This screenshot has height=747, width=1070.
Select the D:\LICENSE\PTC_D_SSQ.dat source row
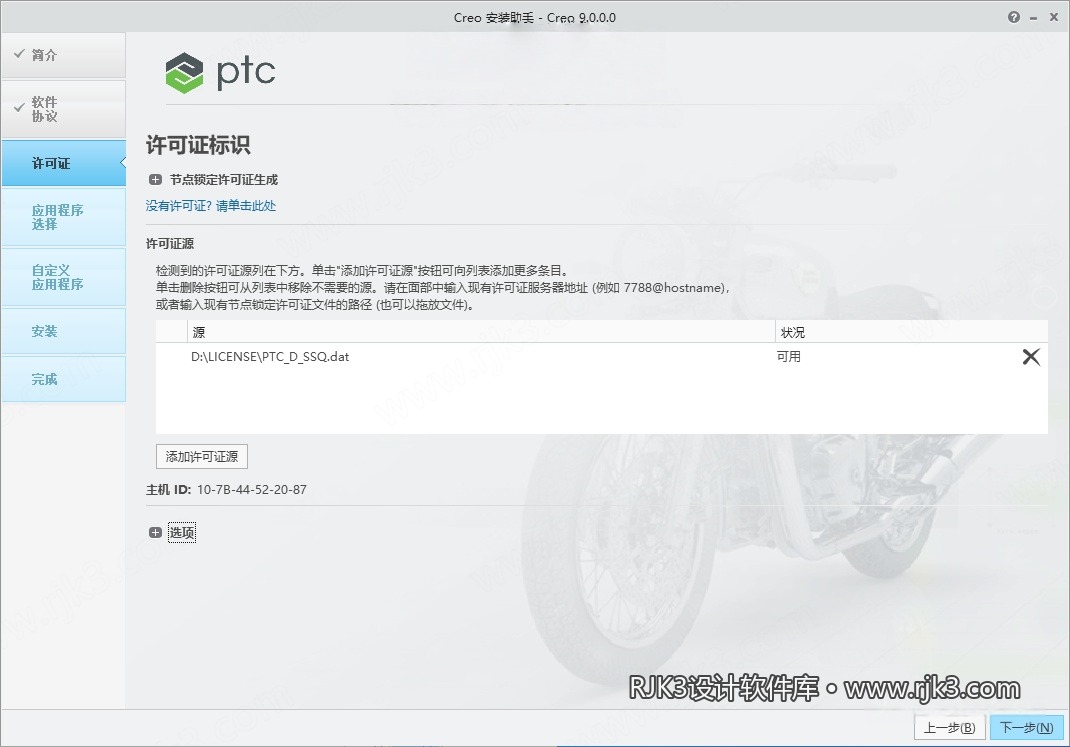(601, 357)
